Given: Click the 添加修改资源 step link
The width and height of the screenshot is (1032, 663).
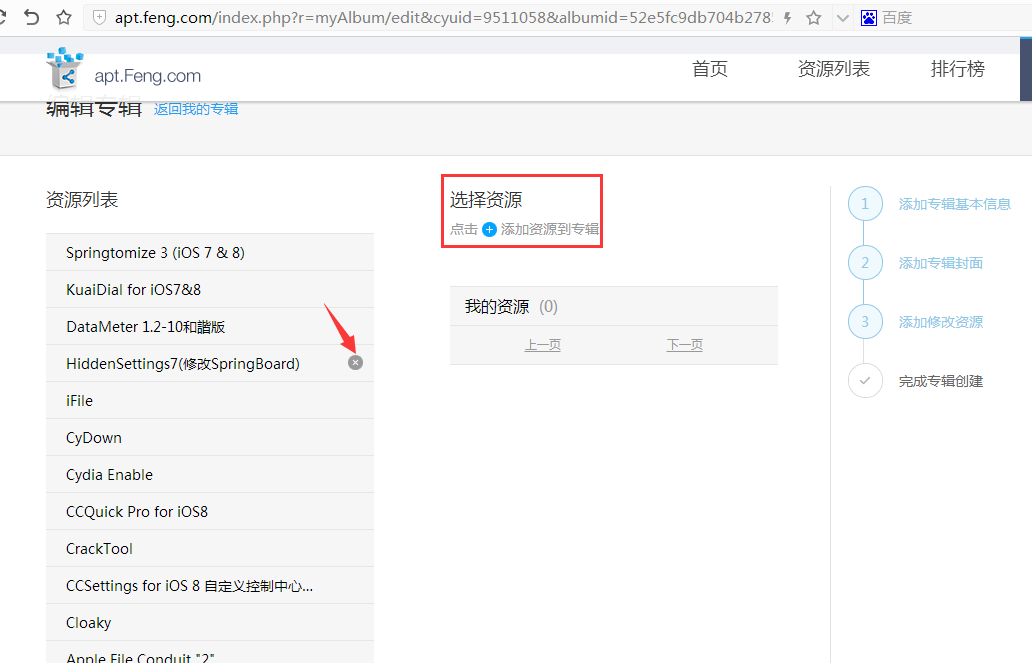Looking at the screenshot, I should pyautogui.click(x=941, y=322).
